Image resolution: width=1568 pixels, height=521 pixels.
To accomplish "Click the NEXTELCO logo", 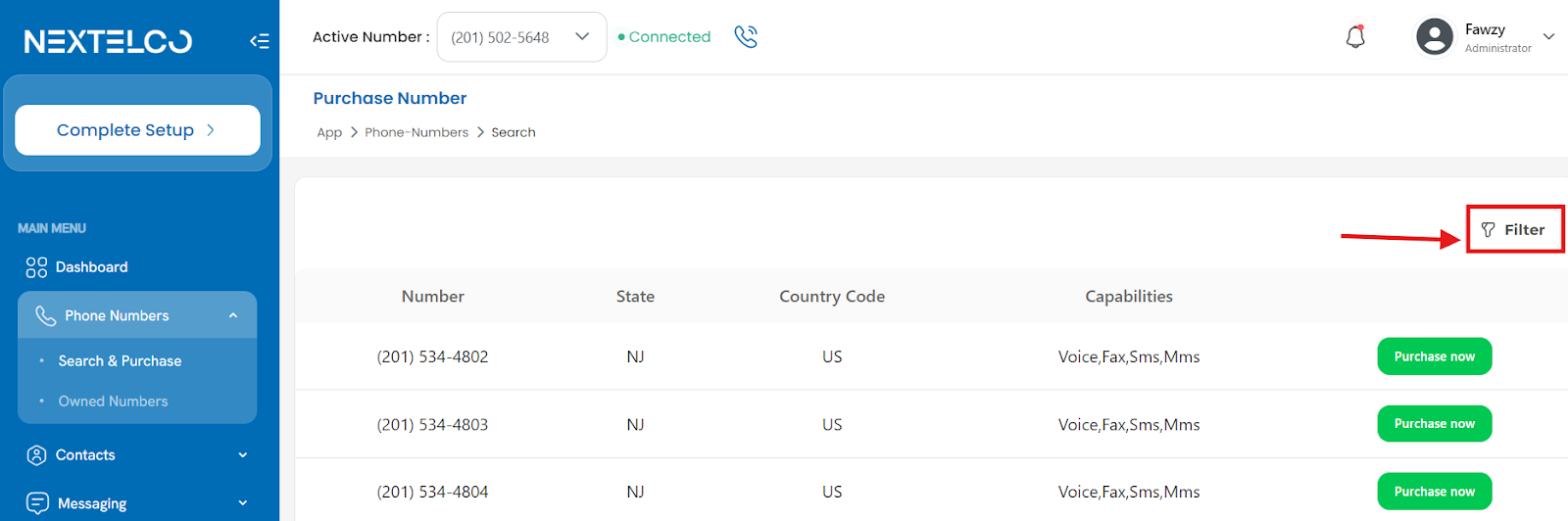I will 108,41.
